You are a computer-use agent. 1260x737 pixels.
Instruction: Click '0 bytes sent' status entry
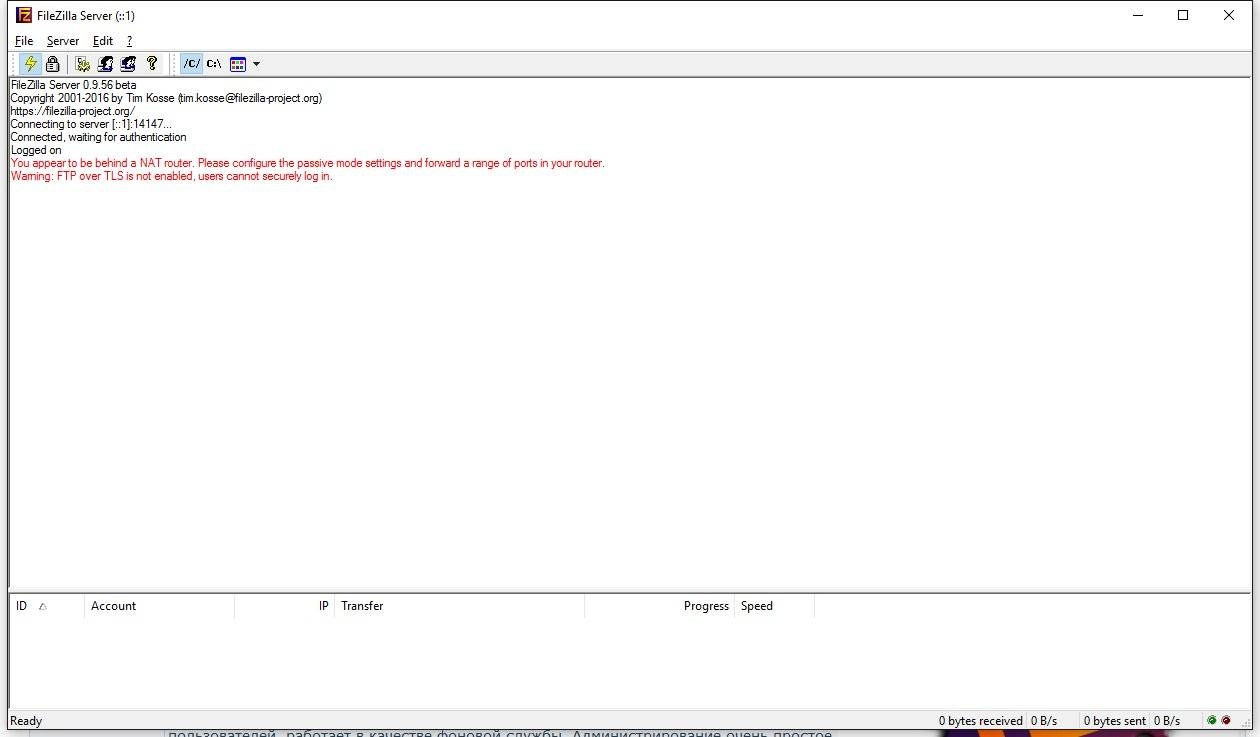1114,721
